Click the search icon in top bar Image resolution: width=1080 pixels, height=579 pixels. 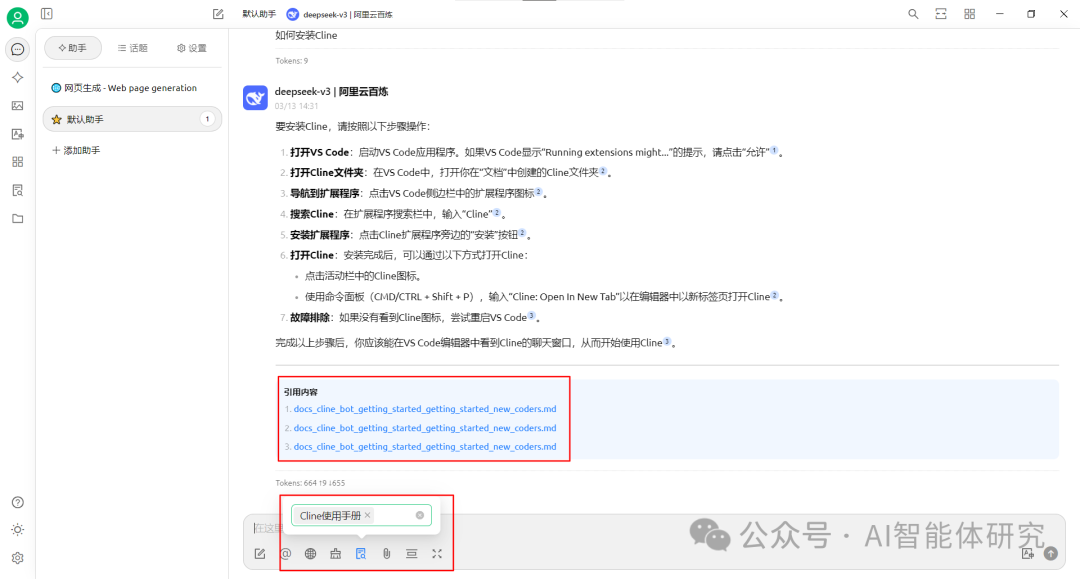point(913,14)
